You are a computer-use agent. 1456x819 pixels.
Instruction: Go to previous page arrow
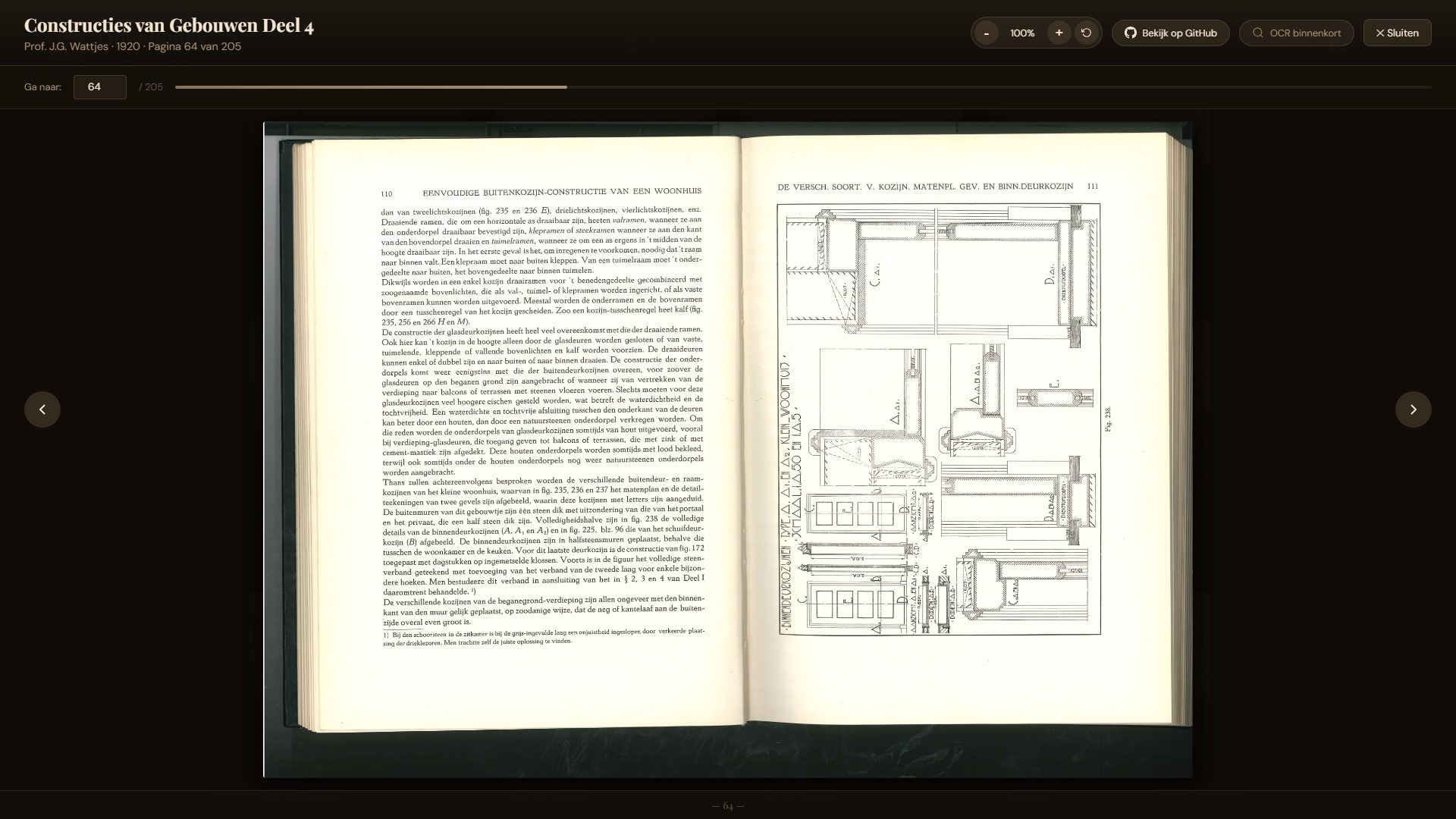tap(42, 409)
